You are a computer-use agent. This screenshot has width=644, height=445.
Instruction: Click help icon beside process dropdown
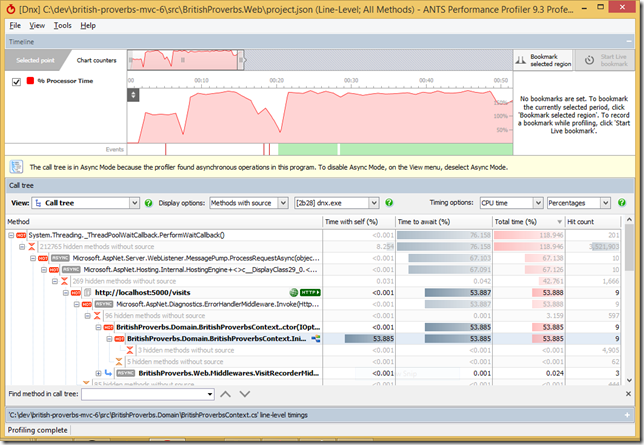(389, 203)
